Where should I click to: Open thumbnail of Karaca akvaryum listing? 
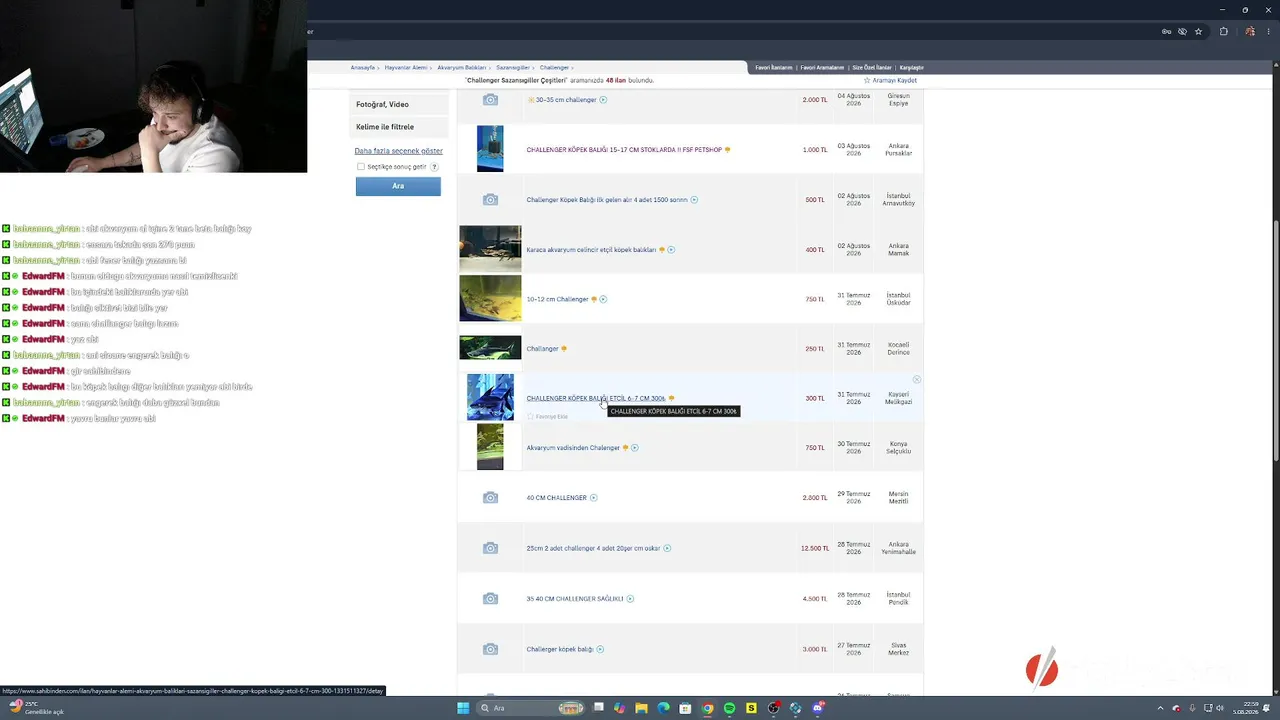pyautogui.click(x=490, y=249)
